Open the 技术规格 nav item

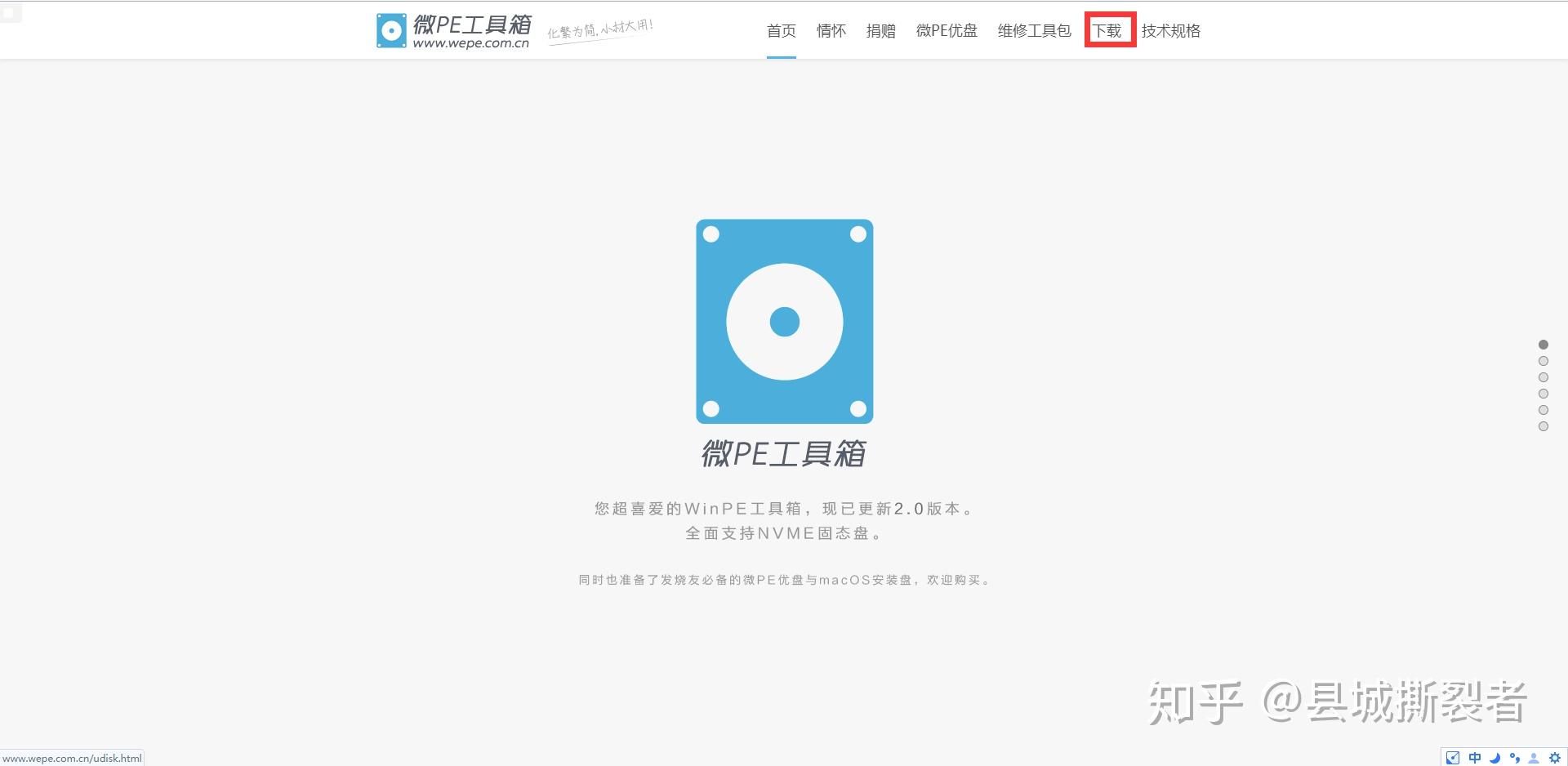coord(1171,31)
